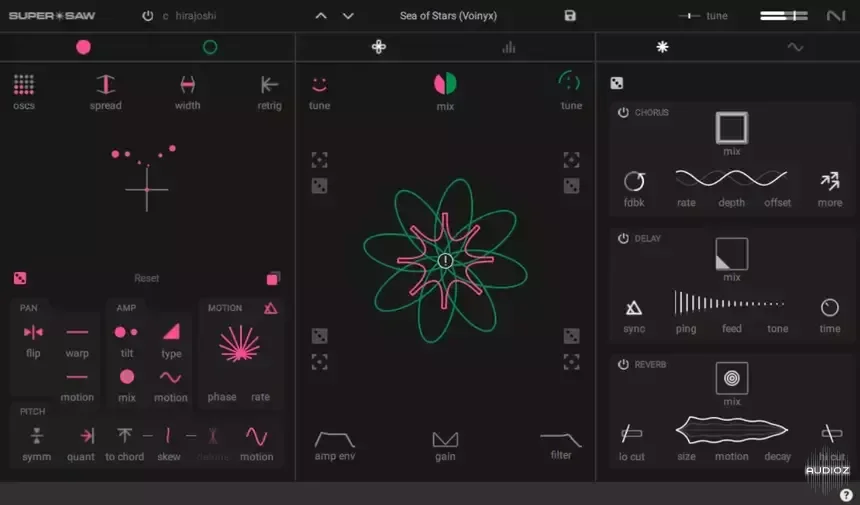Click the pitch symm icon
The image size is (860, 505).
(x=36, y=435)
